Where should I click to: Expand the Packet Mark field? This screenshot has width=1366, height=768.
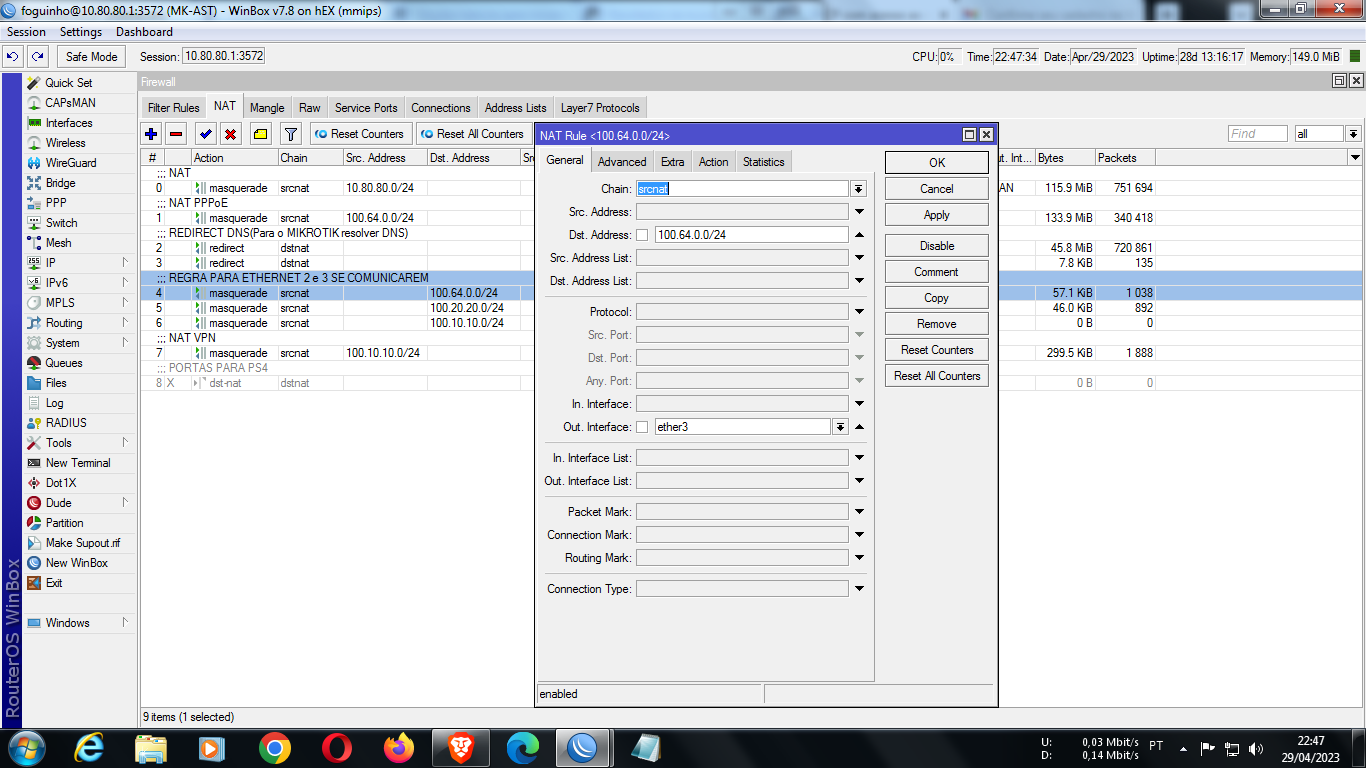[859, 512]
